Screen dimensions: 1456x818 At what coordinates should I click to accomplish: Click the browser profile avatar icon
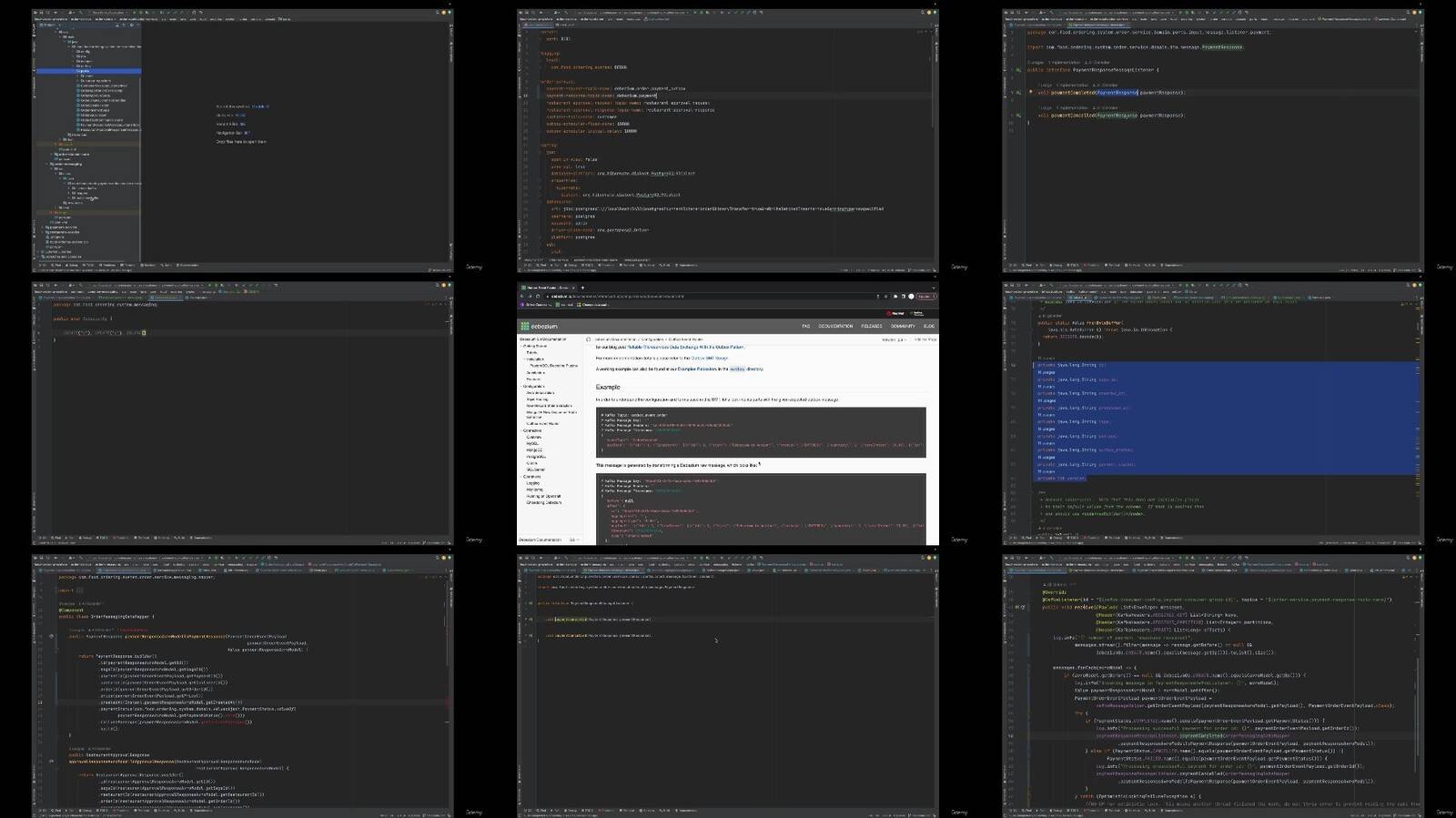tap(911, 297)
